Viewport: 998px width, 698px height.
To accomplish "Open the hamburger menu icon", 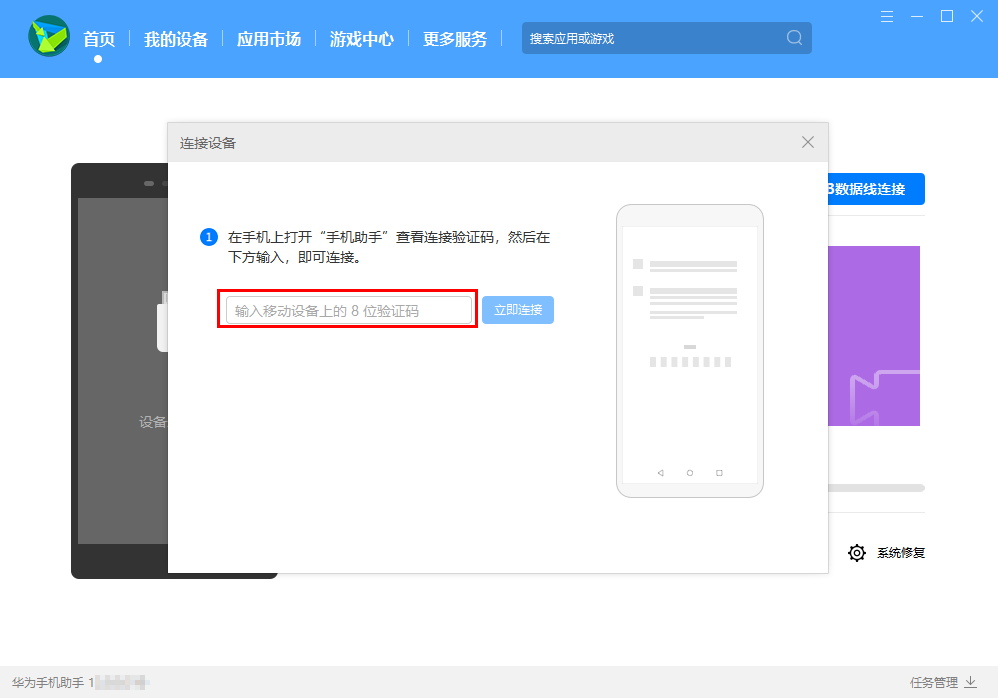I will (887, 17).
